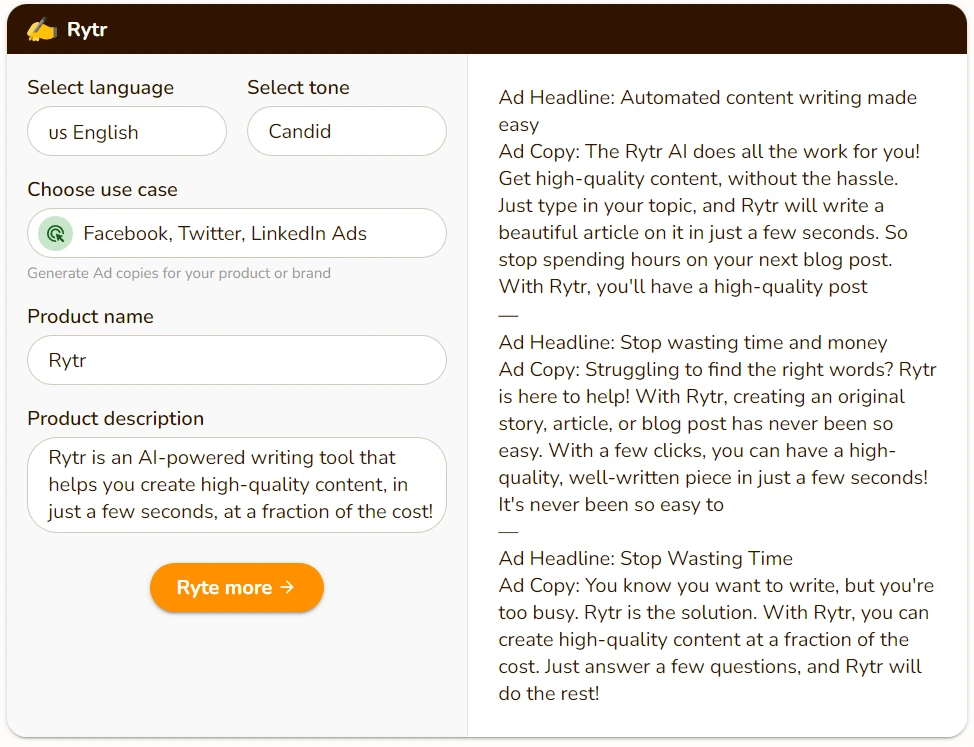Click into the Product description text area
This screenshot has height=747, width=974.
237,485
